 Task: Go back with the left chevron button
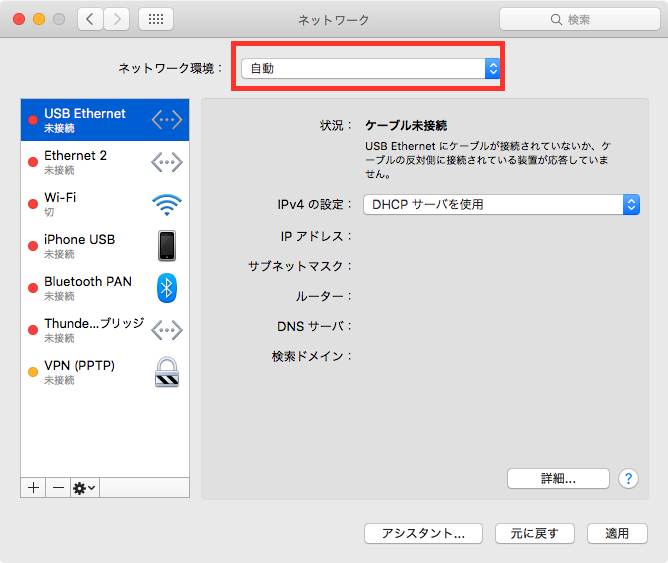pos(90,19)
